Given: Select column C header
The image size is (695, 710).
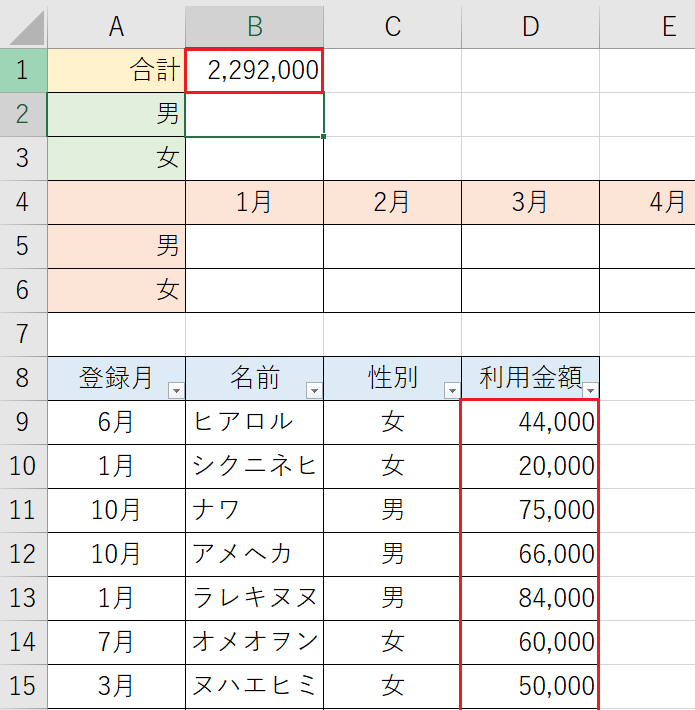Looking at the screenshot, I should (393, 26).
